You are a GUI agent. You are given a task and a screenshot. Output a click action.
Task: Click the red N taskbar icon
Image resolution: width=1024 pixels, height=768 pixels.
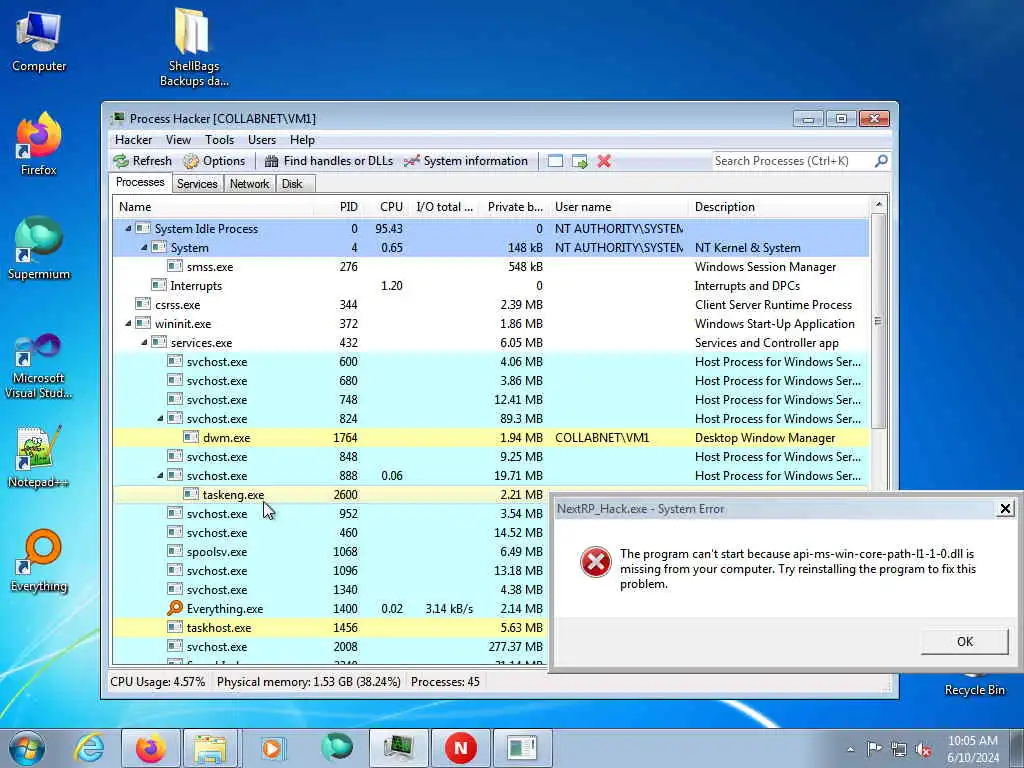[460, 748]
